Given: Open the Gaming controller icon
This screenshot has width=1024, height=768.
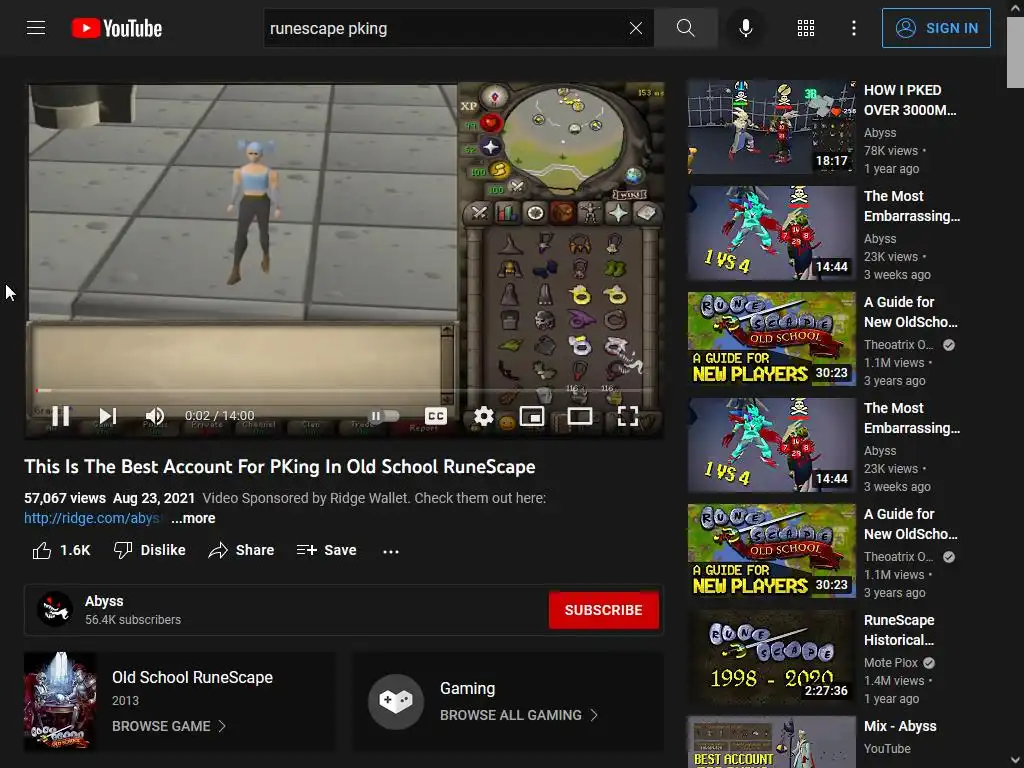Looking at the screenshot, I should tap(396, 701).
